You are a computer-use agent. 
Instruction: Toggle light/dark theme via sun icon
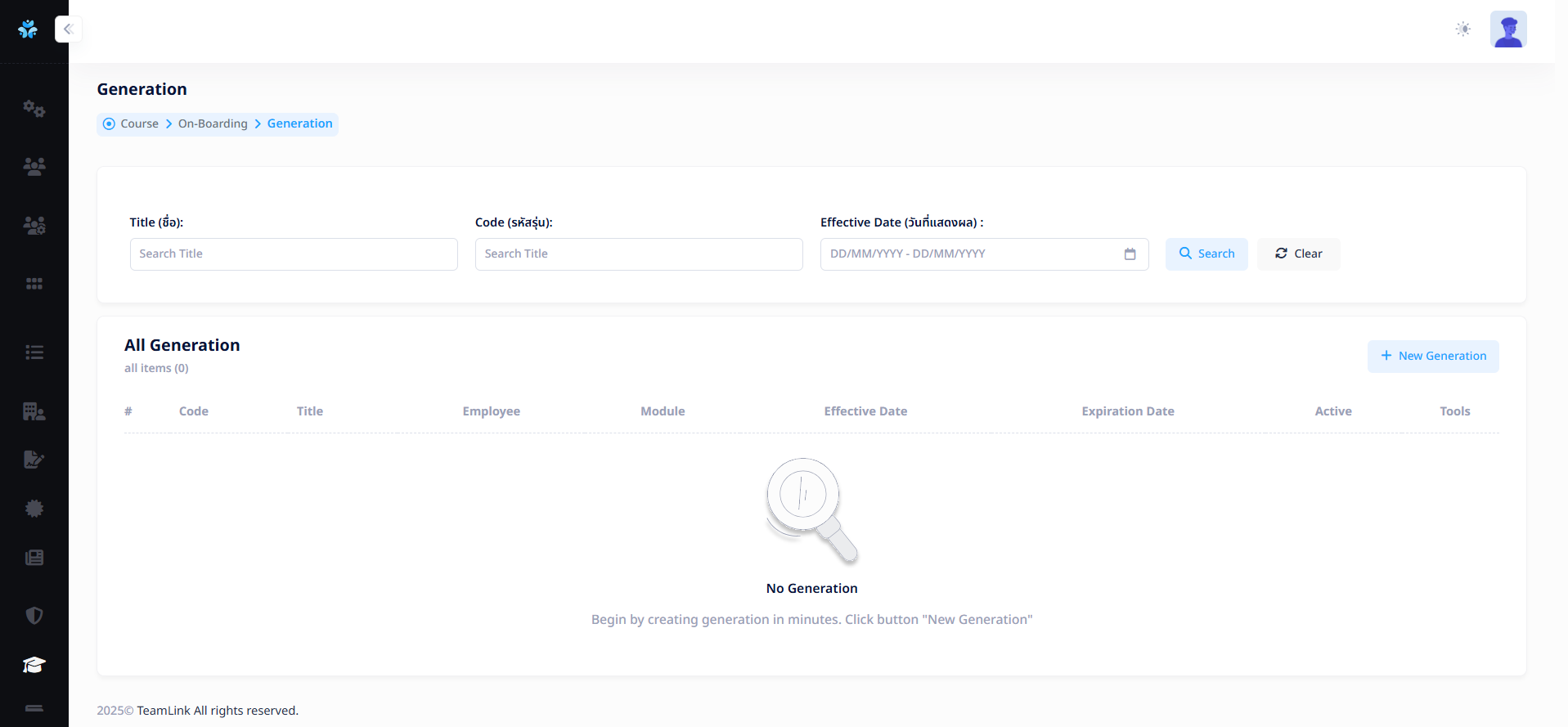1463,29
